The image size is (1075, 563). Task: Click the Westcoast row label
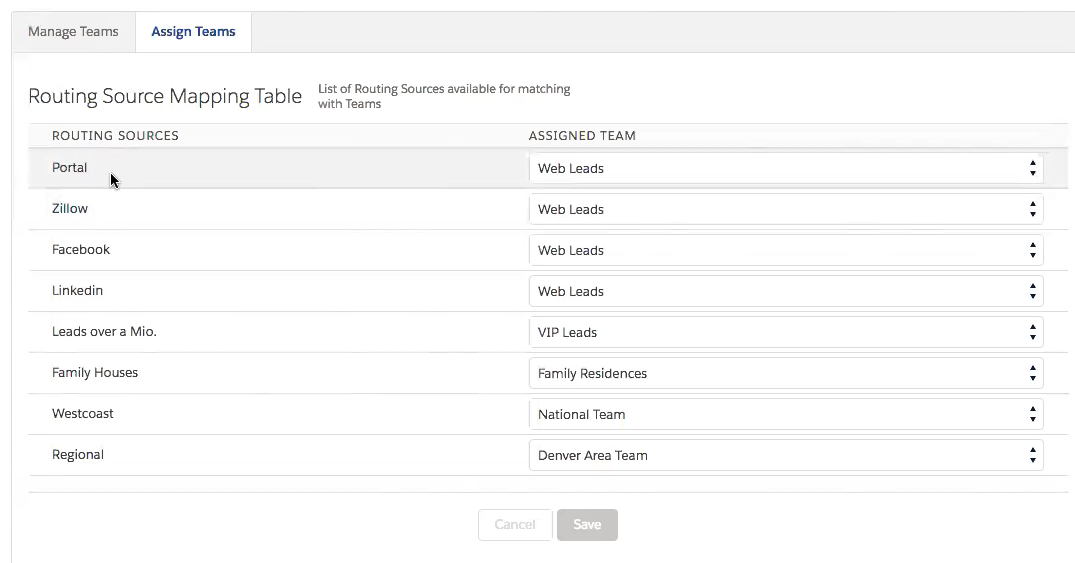pyautogui.click(x=82, y=414)
